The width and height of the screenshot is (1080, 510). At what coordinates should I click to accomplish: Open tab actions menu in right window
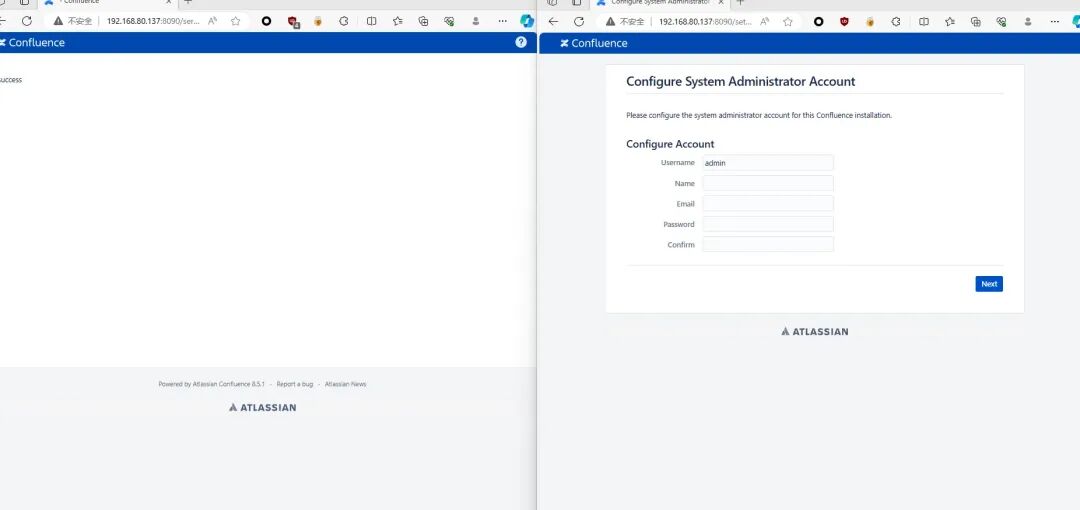pos(577,2)
